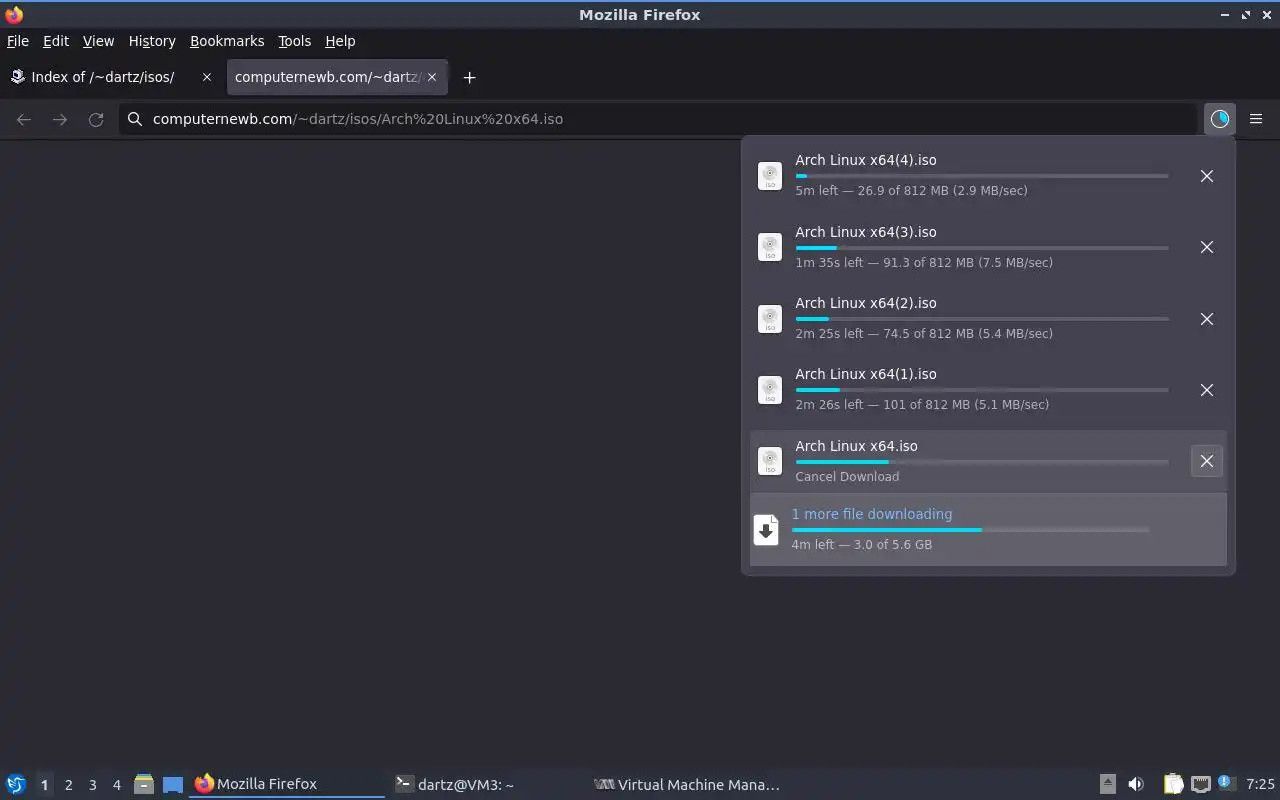
Task: Cancel the Arch Linux x64(1).iso download
Action: 1206,390
